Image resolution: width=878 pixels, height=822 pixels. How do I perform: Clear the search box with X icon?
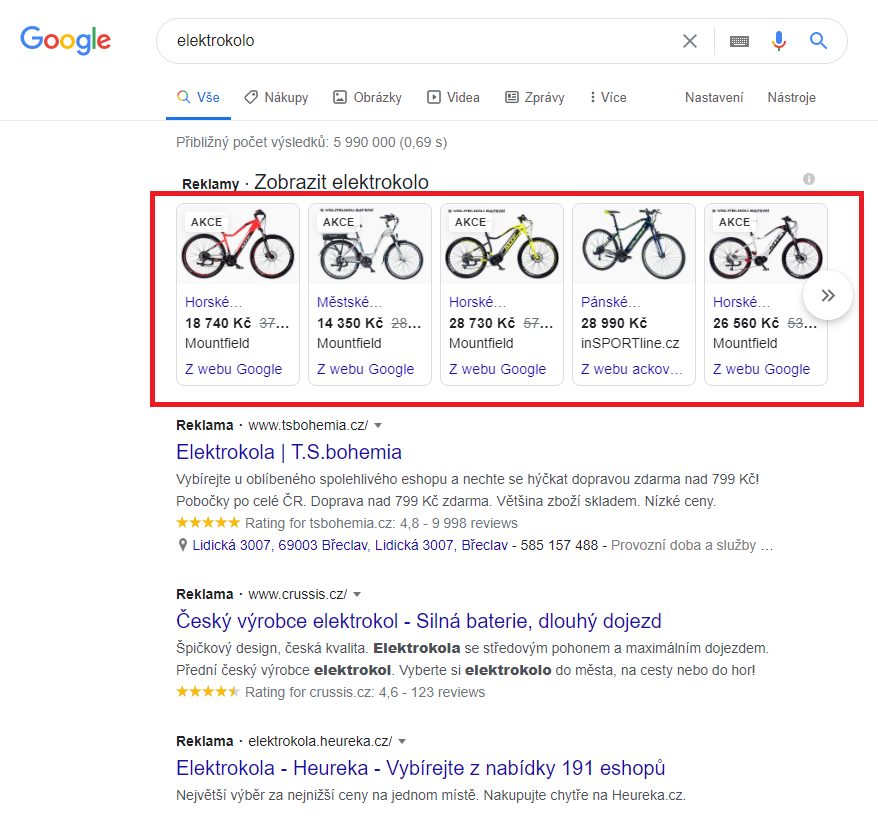coord(690,41)
